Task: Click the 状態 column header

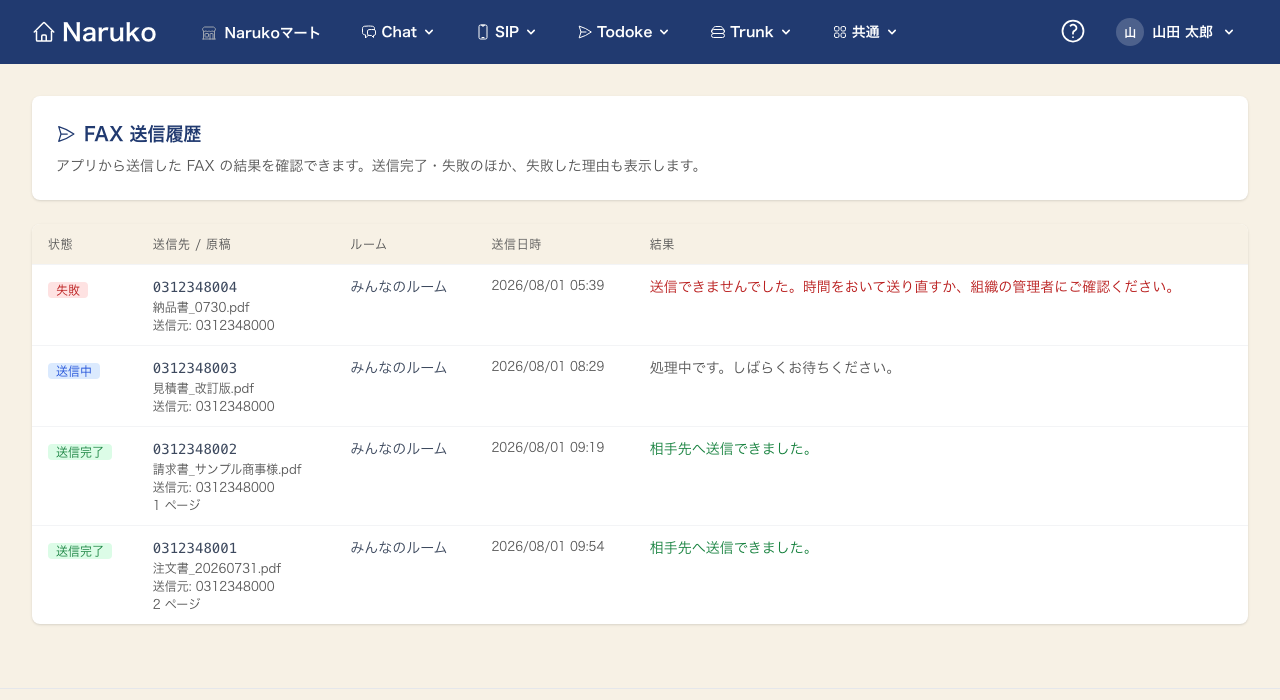Action: tap(60, 244)
